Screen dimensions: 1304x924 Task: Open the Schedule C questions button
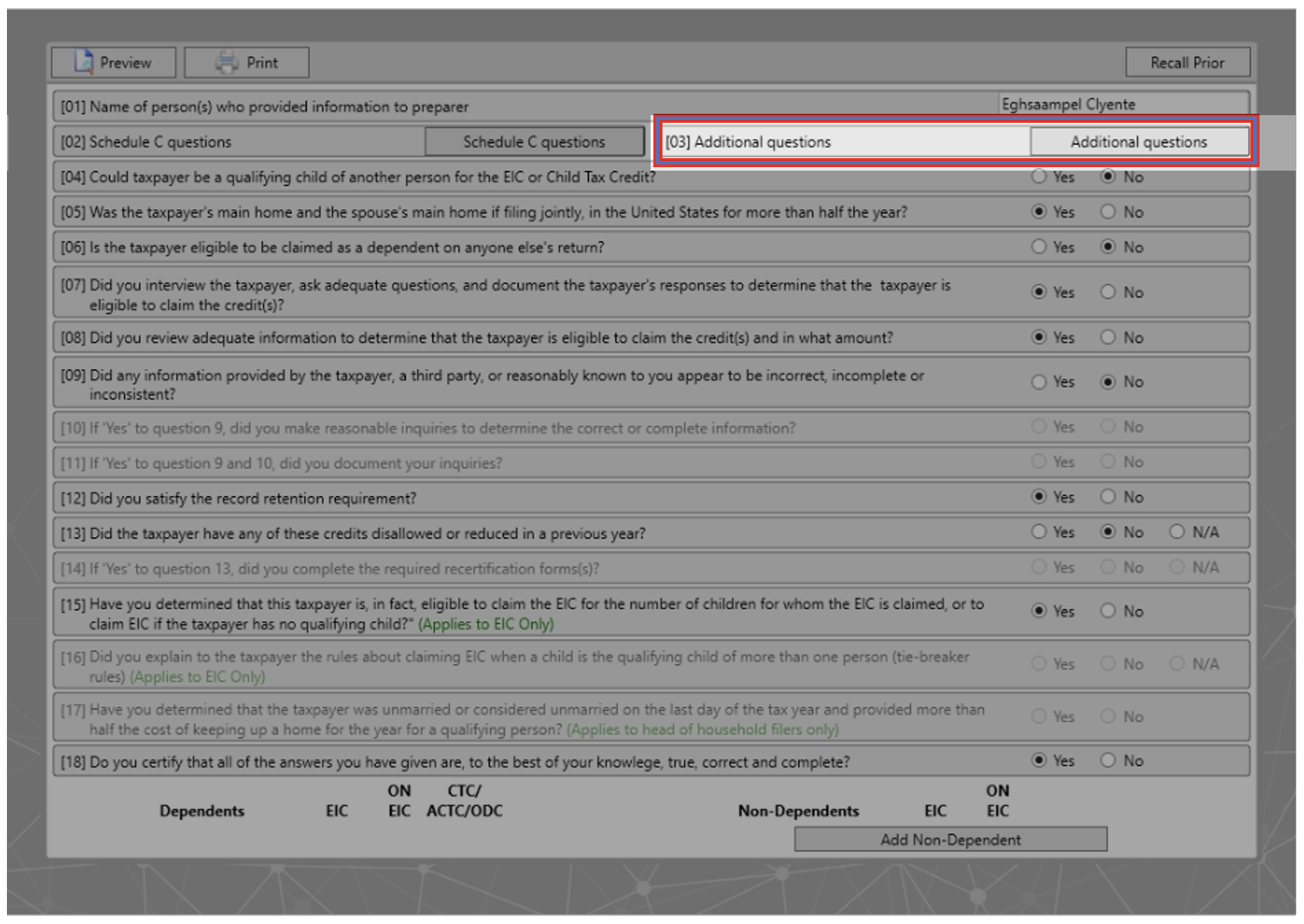(534, 142)
